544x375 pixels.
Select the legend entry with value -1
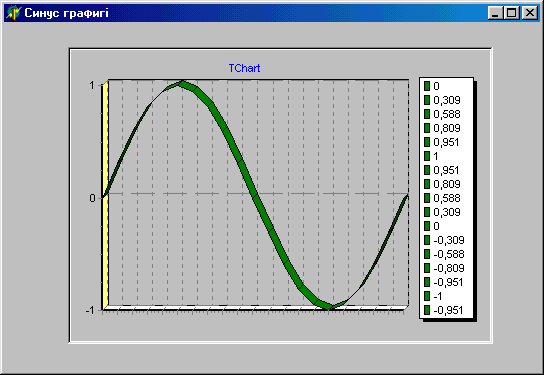[x=433, y=296]
